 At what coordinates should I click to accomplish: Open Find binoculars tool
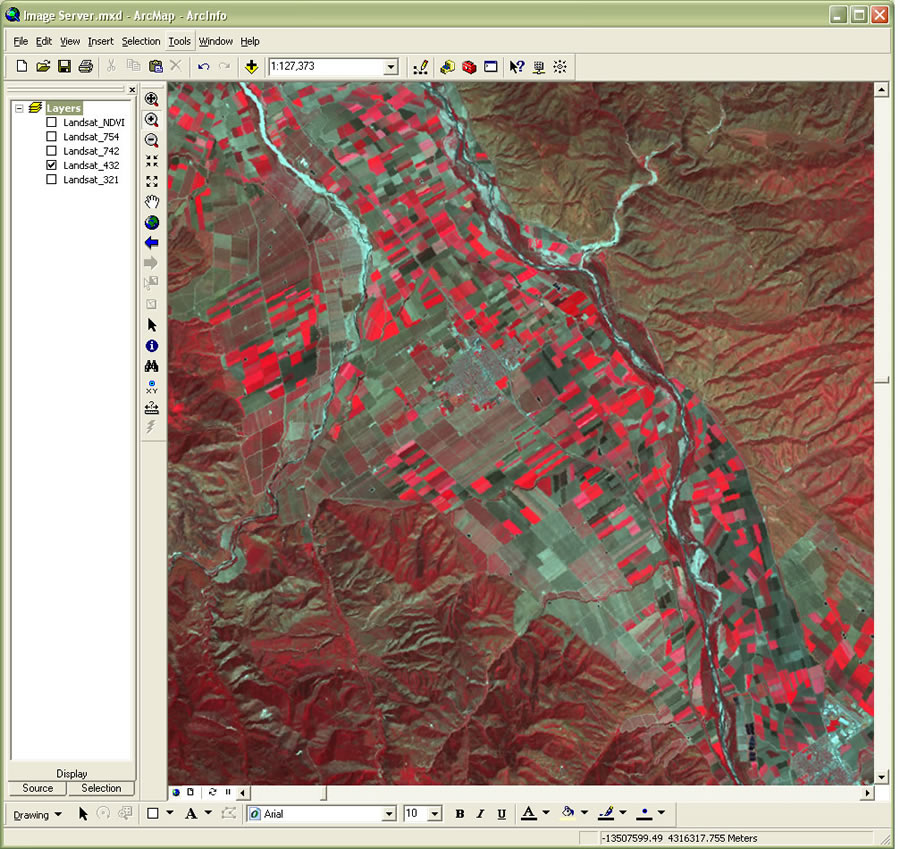152,366
